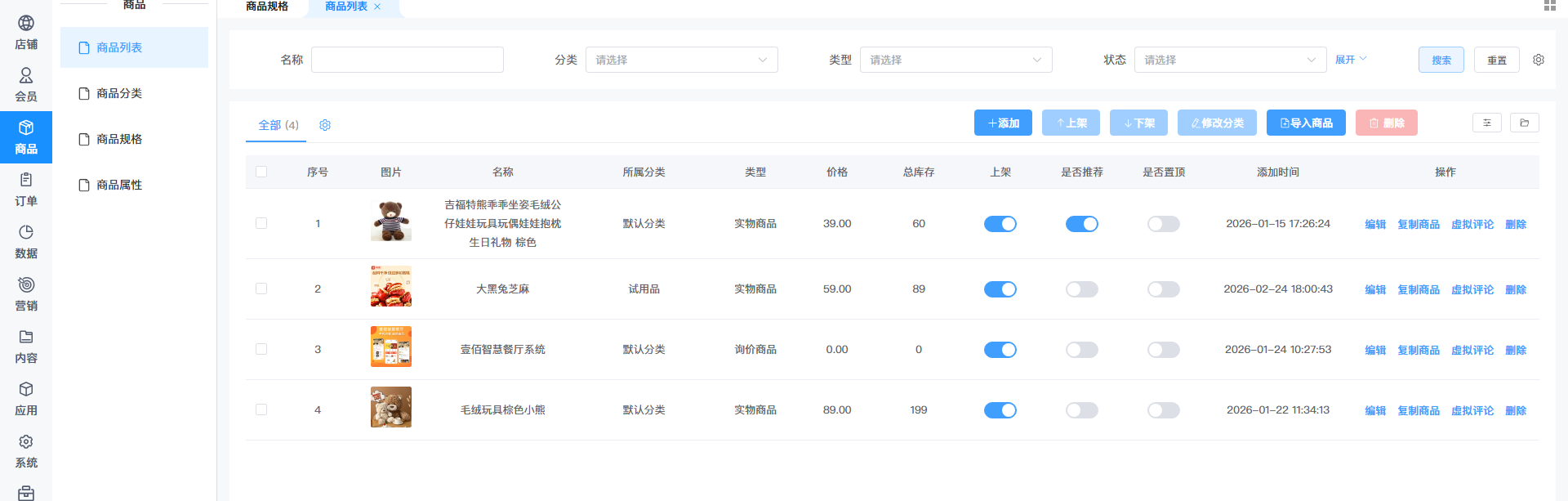This screenshot has height=501, width=1568.
Task: Toggle 上架 switch for 毛绒玩具棕色小熊
Action: click(1000, 410)
